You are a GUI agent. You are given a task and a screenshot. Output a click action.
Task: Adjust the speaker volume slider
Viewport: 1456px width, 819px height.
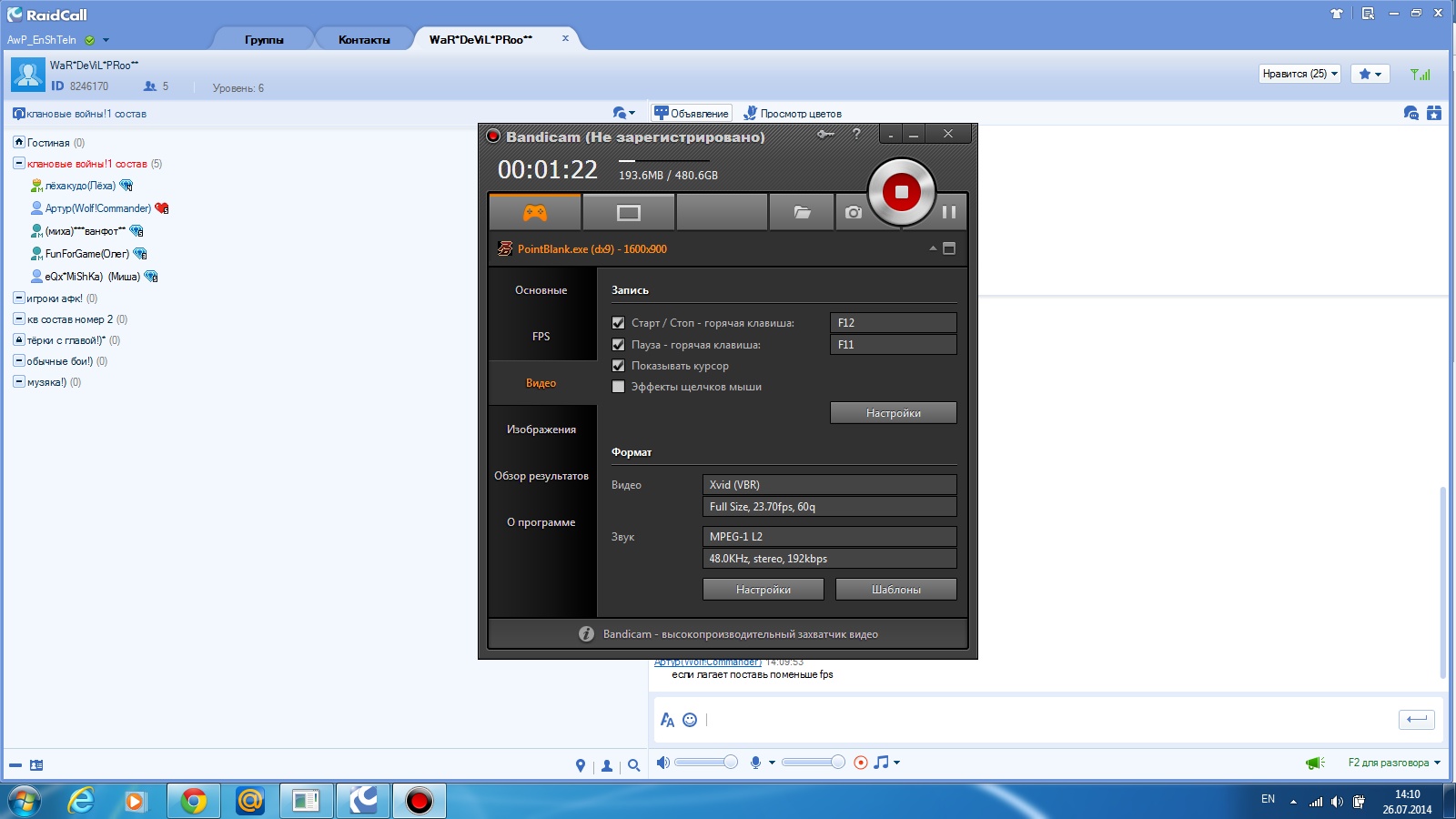pyautogui.click(x=706, y=763)
